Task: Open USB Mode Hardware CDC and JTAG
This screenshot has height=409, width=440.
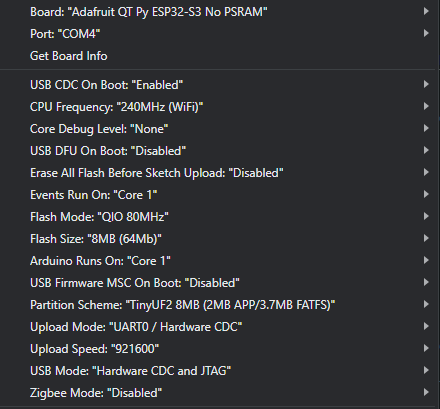Action: point(218,371)
